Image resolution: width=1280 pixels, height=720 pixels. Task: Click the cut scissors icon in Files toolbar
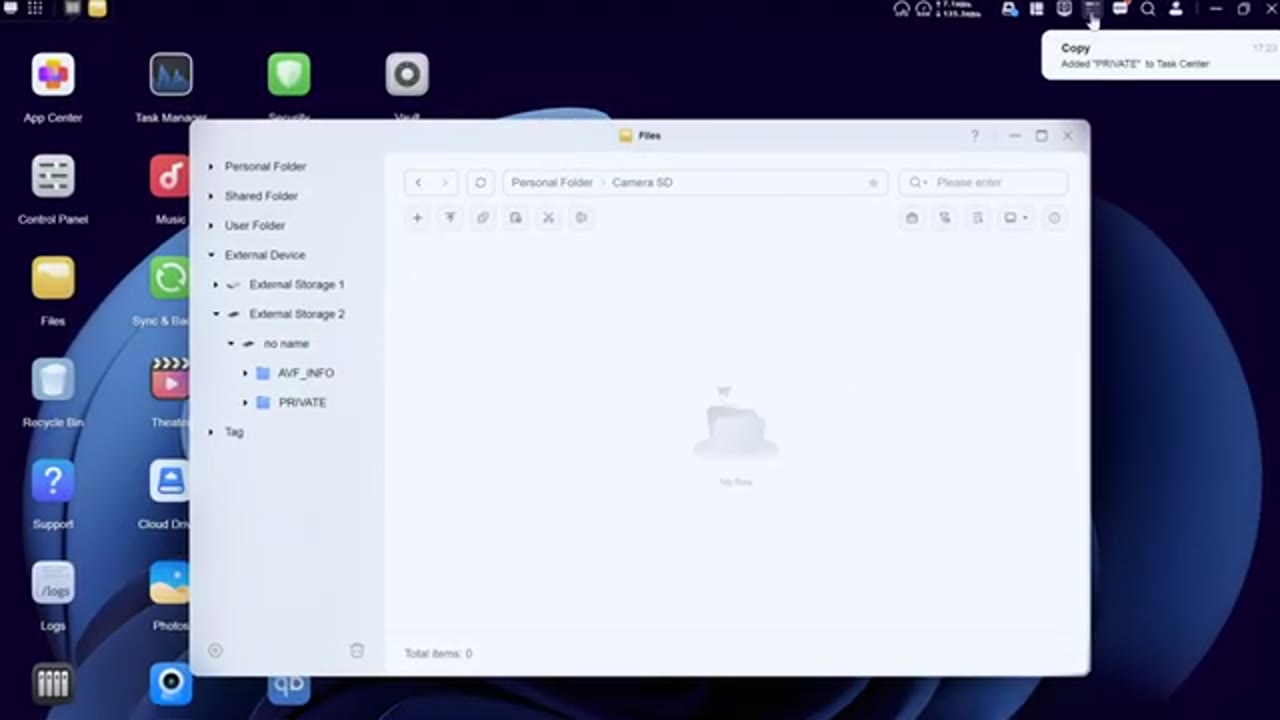pyautogui.click(x=548, y=218)
